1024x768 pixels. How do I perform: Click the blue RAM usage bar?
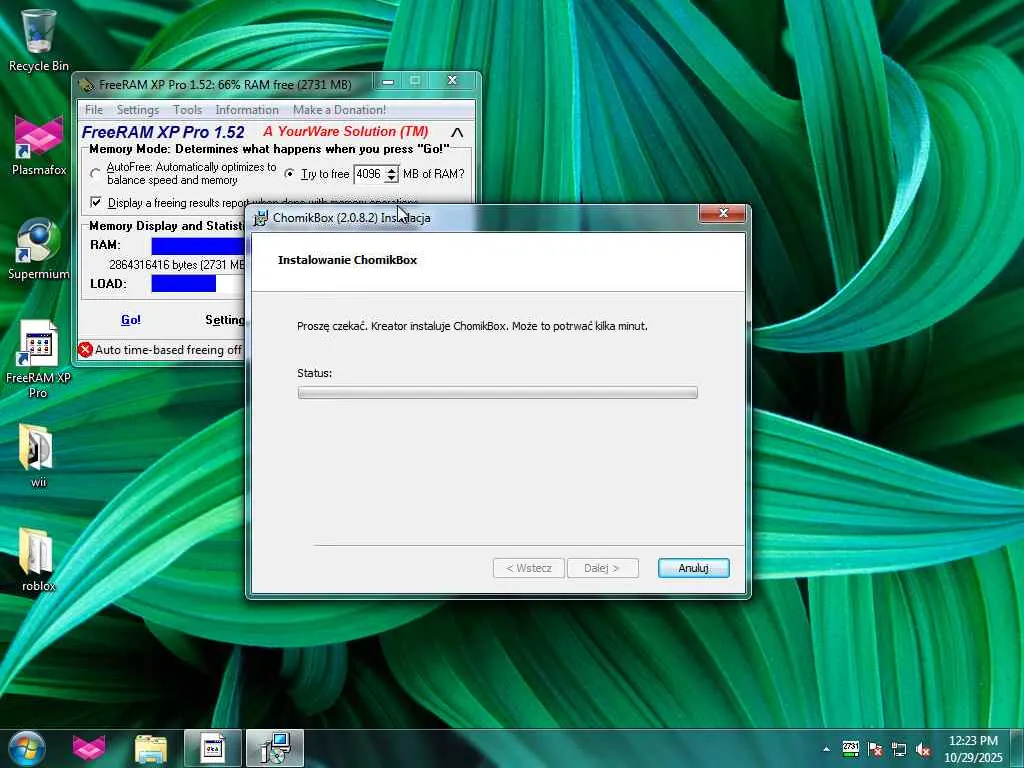[198, 246]
